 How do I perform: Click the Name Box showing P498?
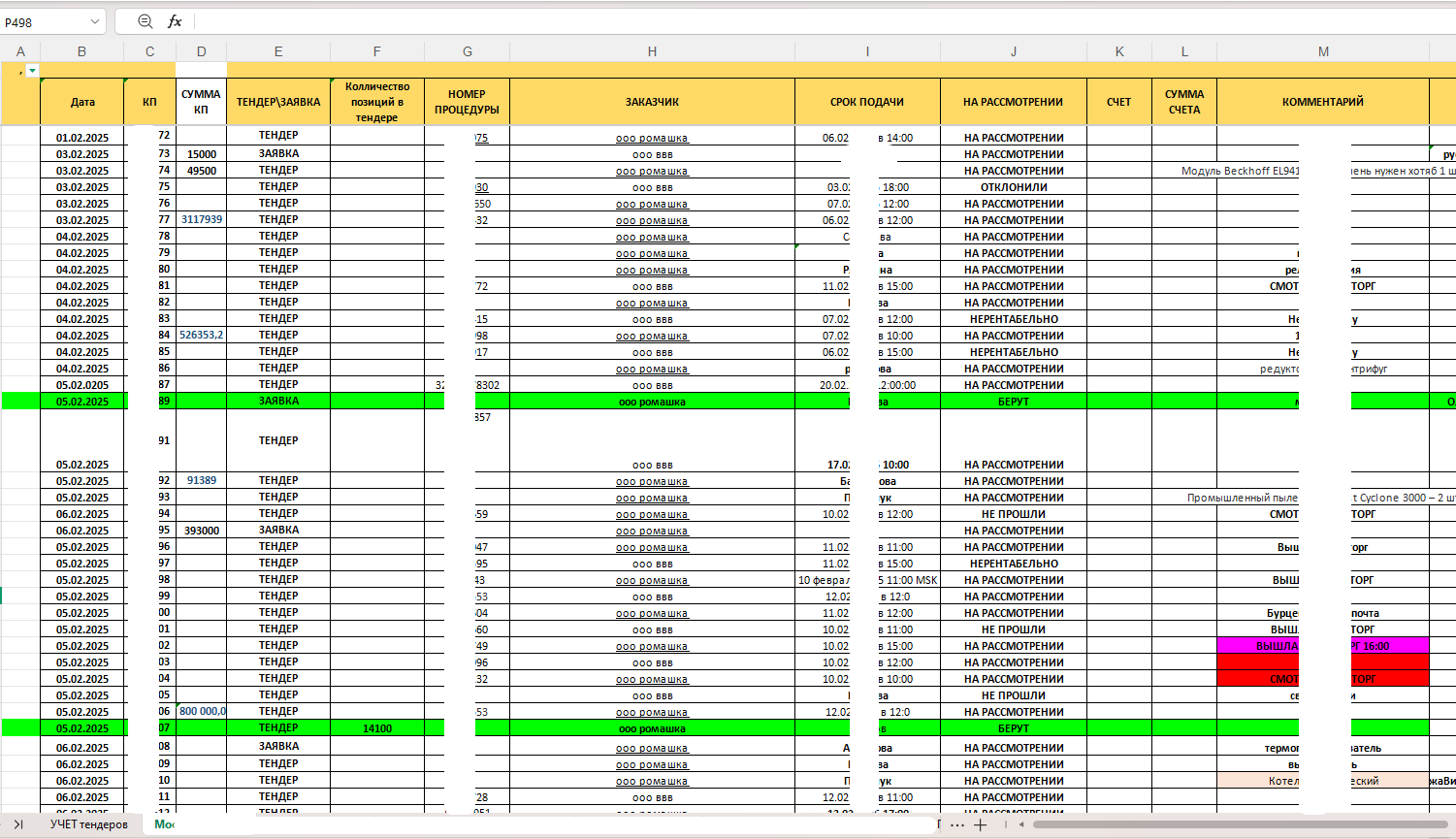[44, 21]
